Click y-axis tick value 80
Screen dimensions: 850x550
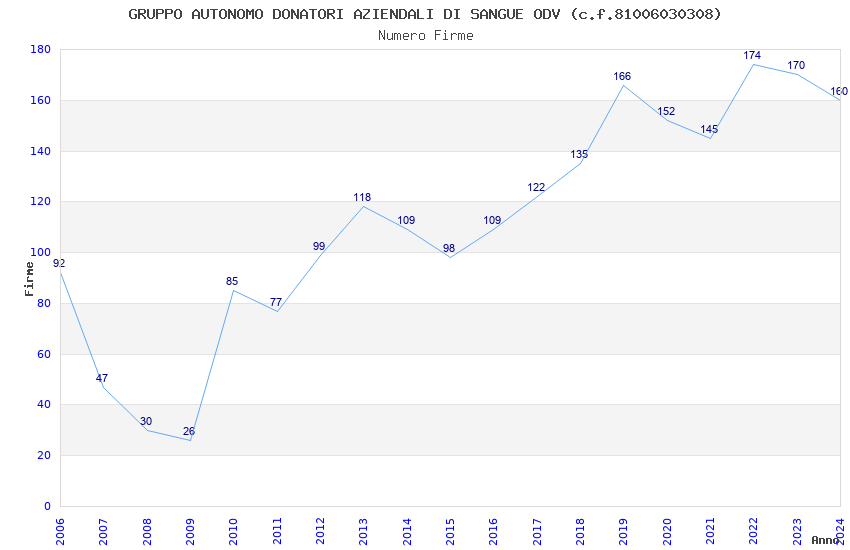[x=44, y=303]
